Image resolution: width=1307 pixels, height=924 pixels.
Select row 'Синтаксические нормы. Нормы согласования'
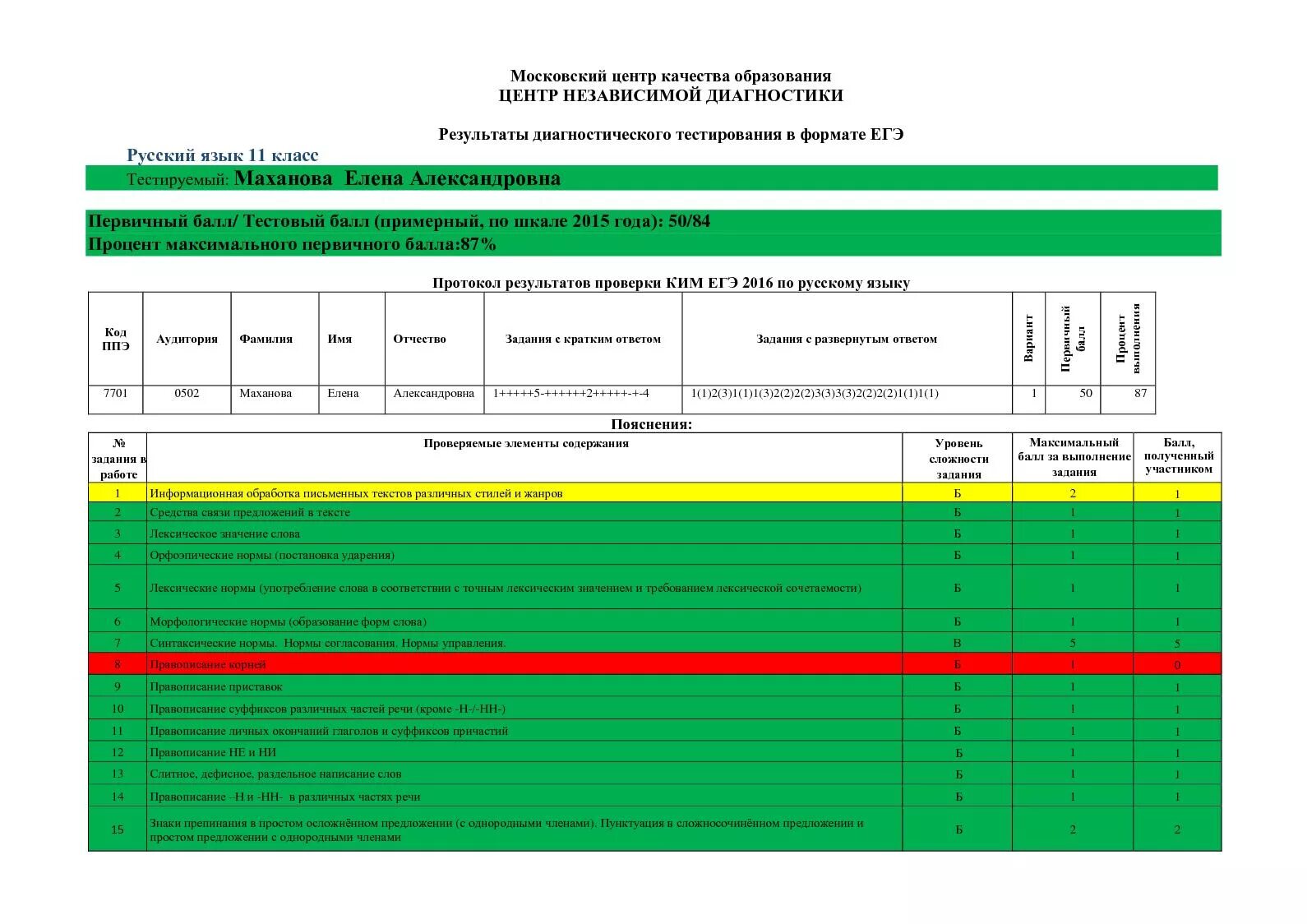click(655, 643)
